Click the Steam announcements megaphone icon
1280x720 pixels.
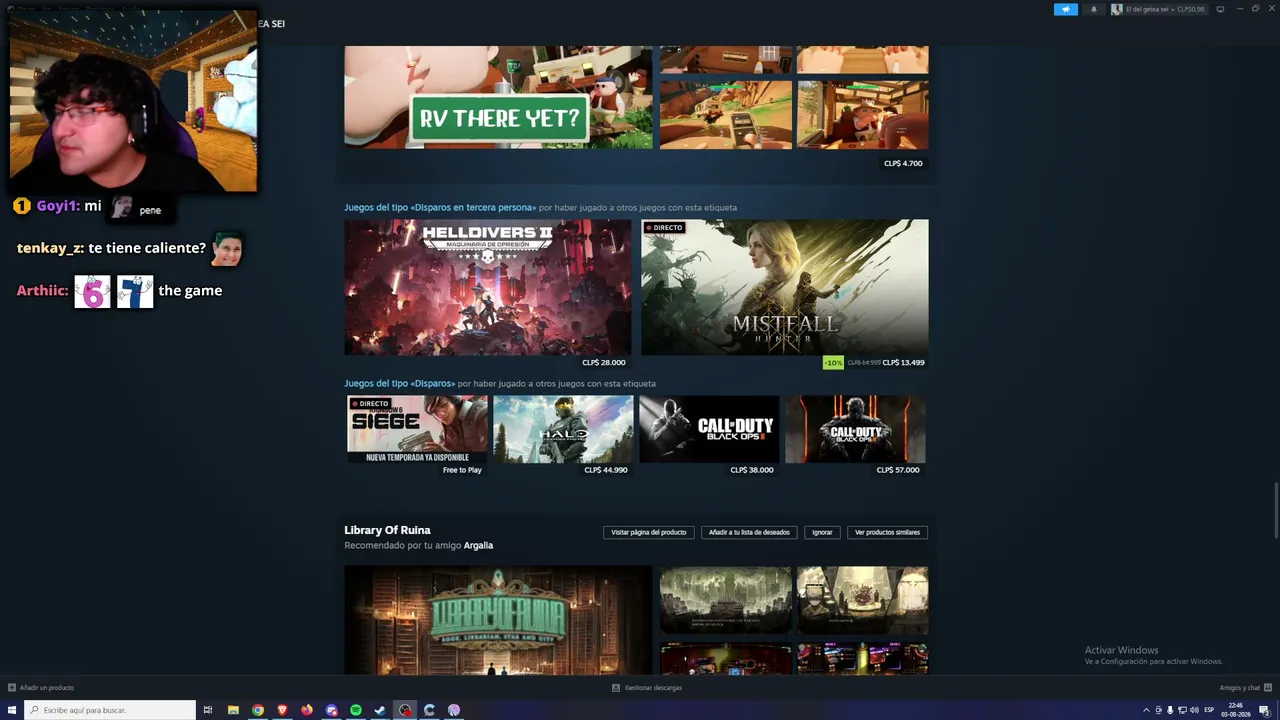(1066, 9)
